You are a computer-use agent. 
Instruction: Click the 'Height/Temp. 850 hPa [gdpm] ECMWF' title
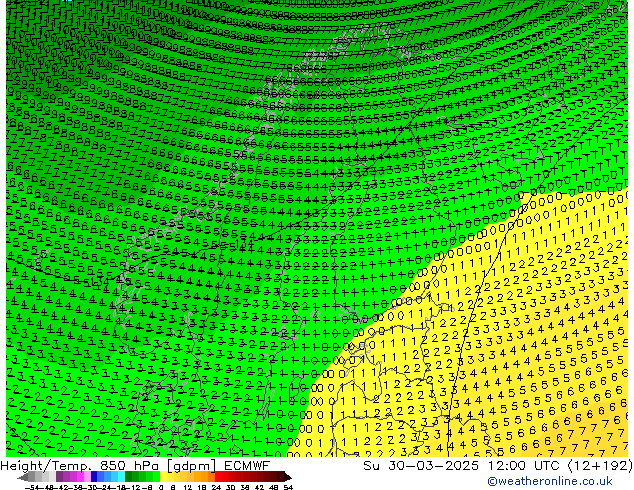(135, 466)
